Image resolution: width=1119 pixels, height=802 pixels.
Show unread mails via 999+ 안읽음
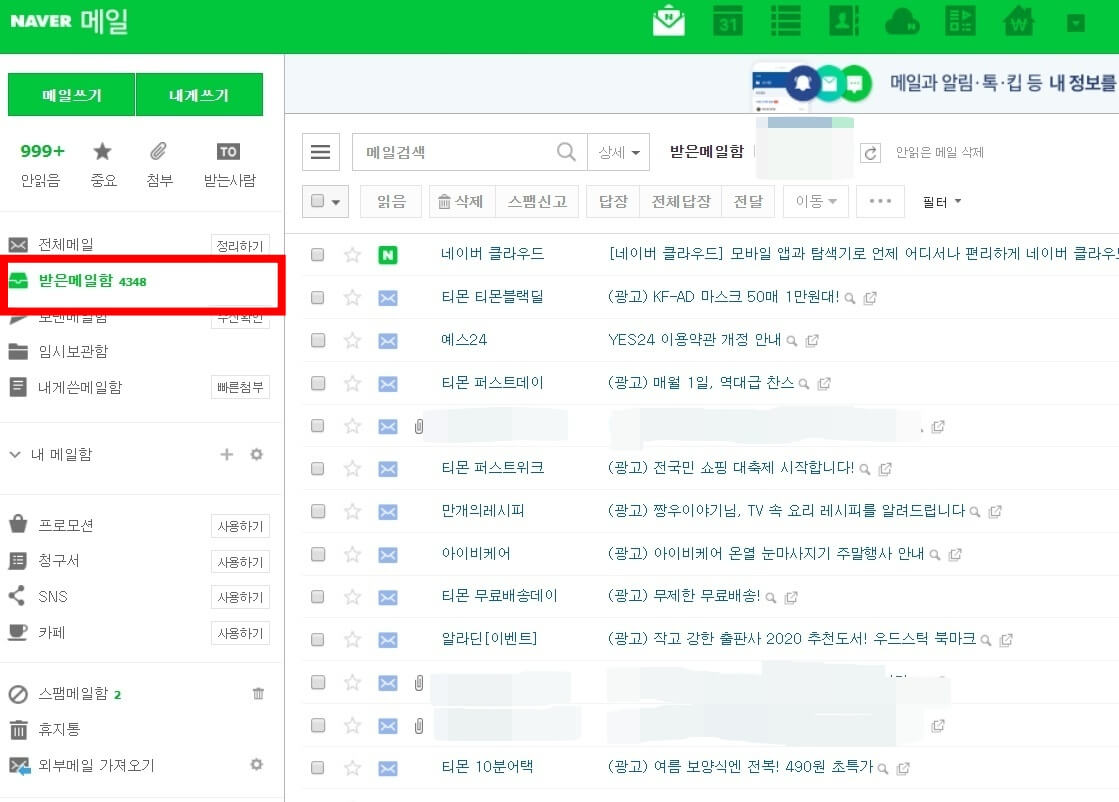click(41, 164)
